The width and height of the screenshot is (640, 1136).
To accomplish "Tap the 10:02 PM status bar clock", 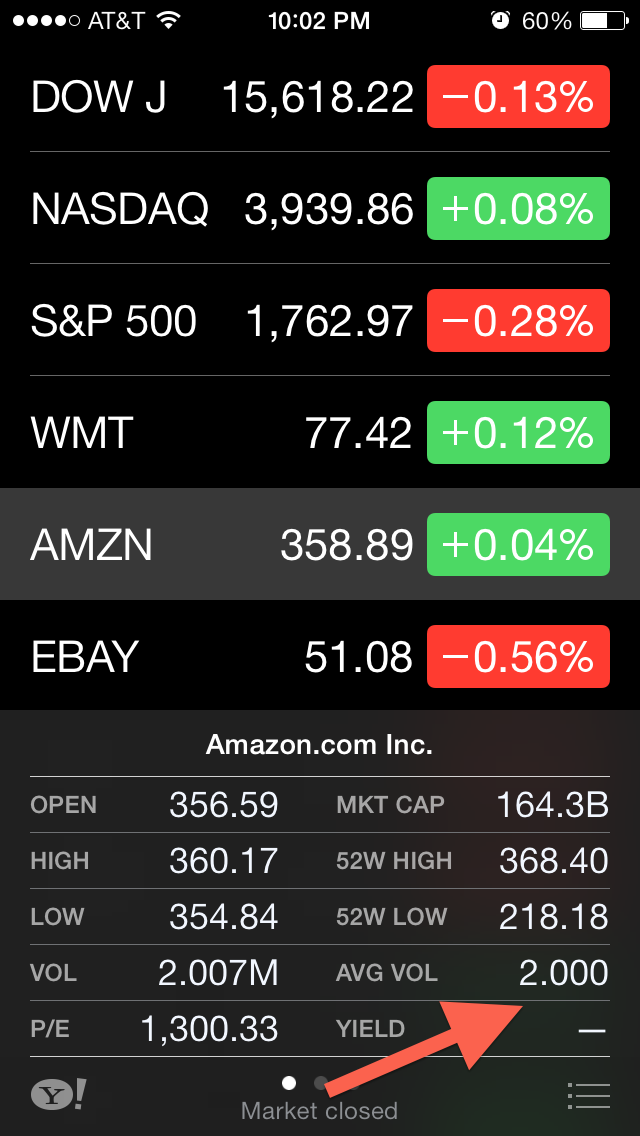I will [319, 20].
